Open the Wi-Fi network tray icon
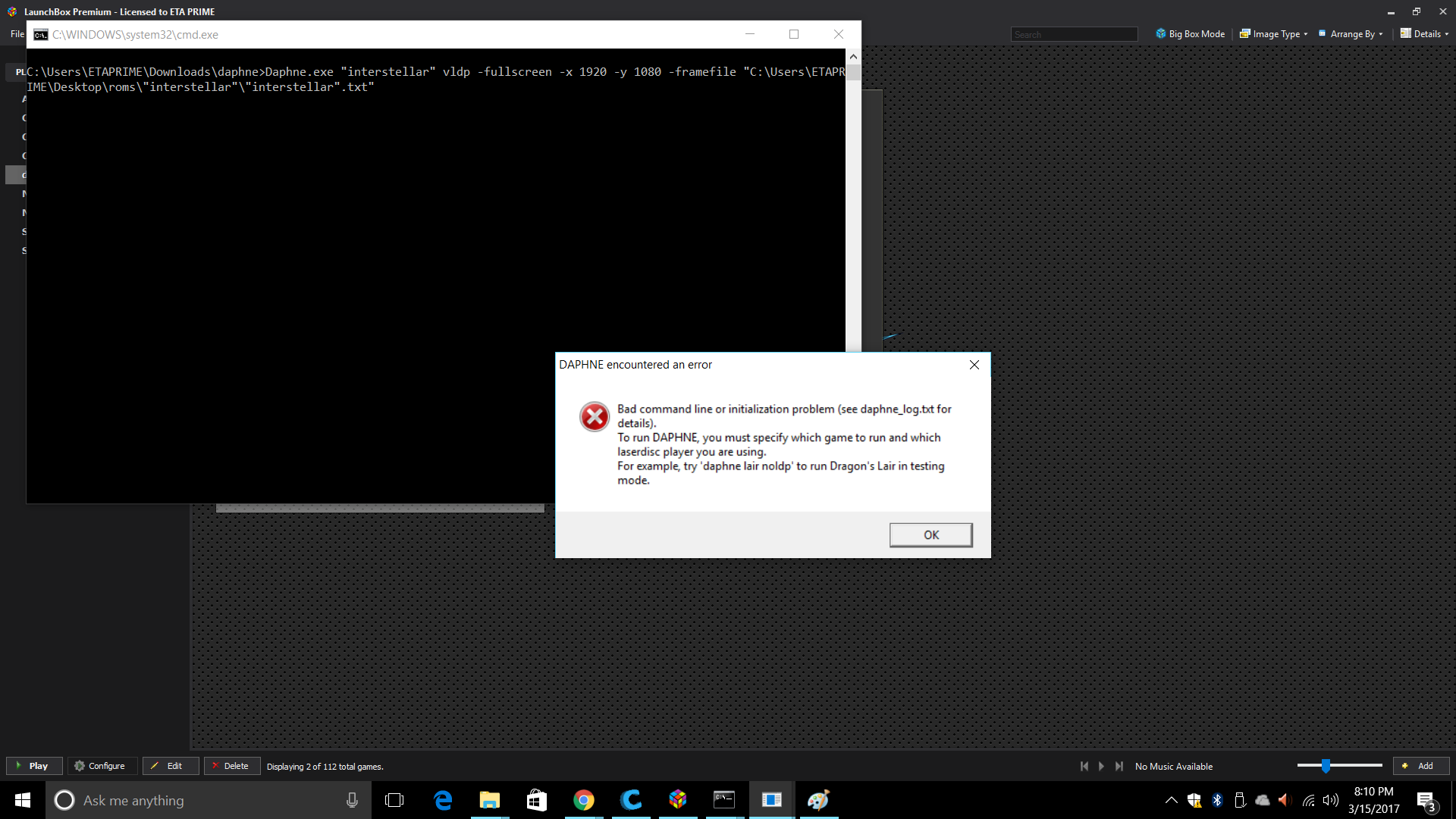The width and height of the screenshot is (1456, 819). [x=1309, y=800]
